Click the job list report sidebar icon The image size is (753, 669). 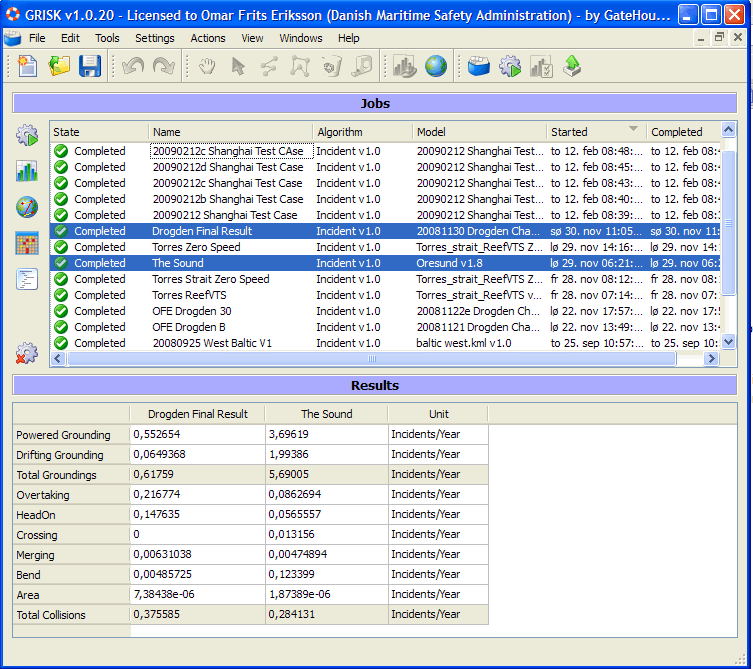(27, 279)
